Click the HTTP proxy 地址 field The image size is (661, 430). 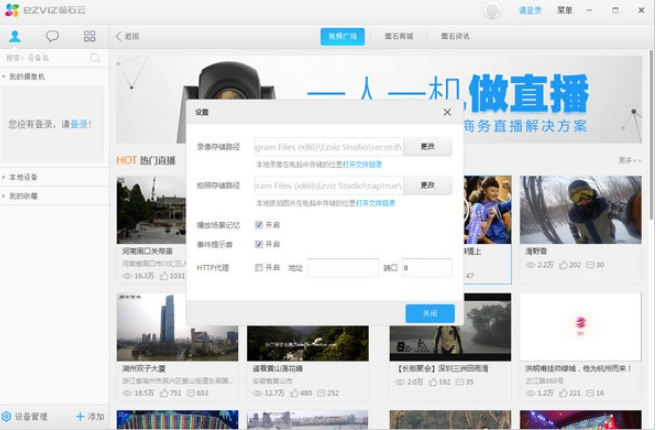coord(343,268)
